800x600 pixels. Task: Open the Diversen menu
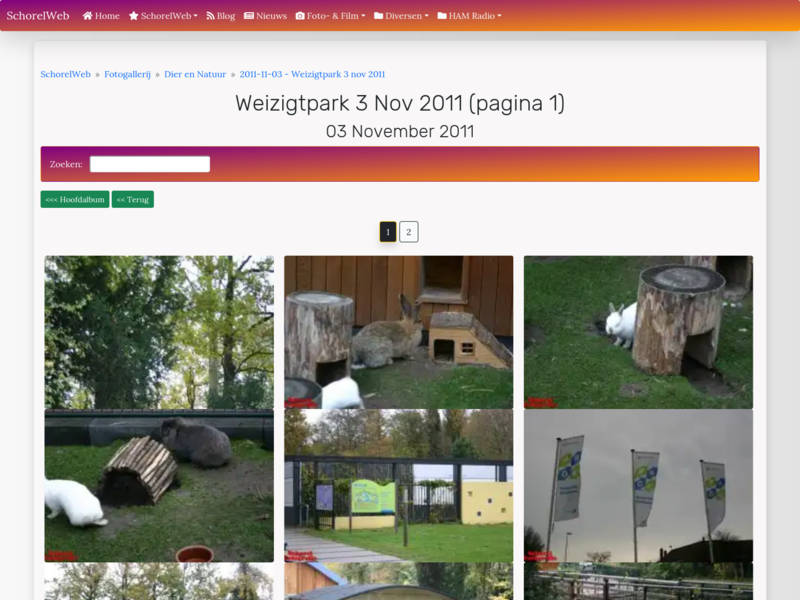(x=402, y=16)
